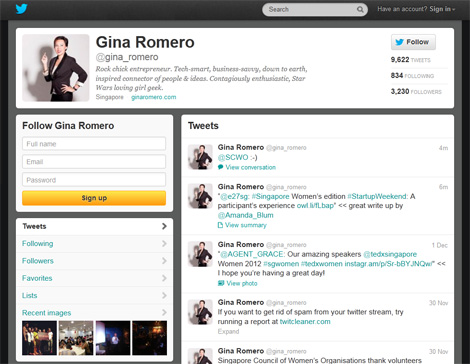View the 3,230 followers count
The image size is (470, 364).
(416, 91)
